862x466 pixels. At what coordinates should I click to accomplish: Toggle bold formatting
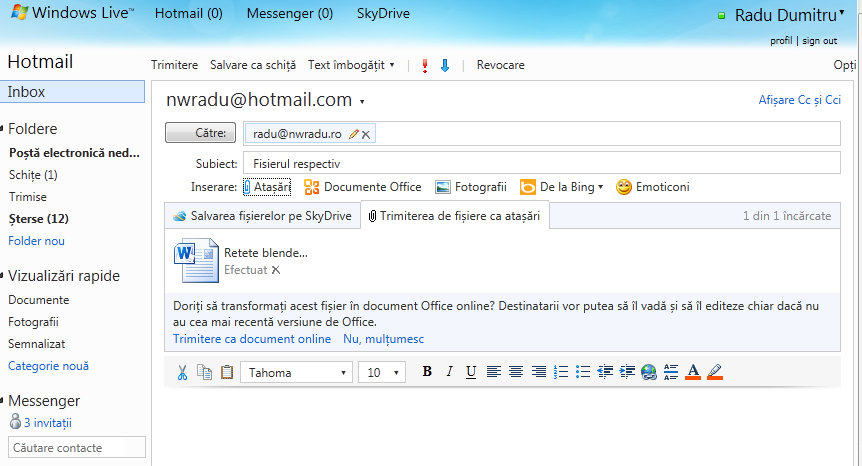[x=427, y=372]
